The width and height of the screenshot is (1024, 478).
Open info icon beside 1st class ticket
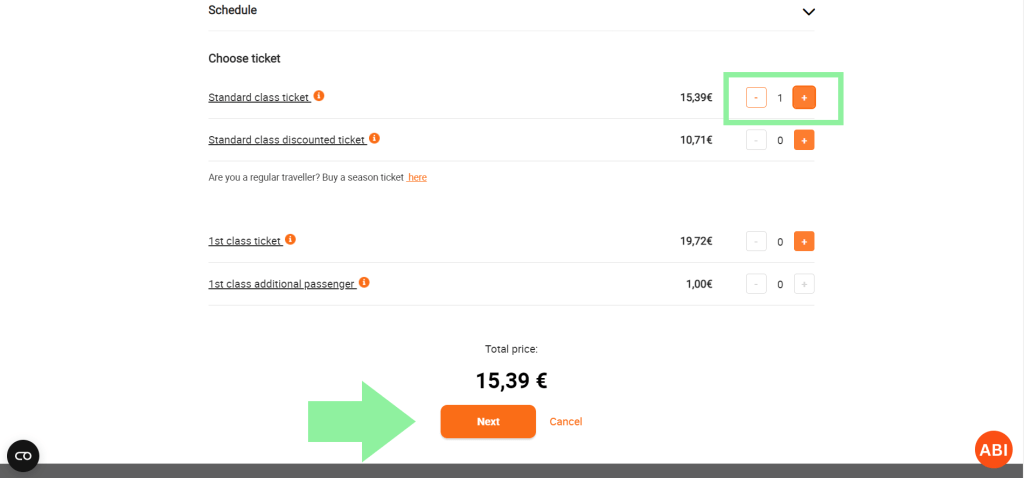click(x=290, y=239)
